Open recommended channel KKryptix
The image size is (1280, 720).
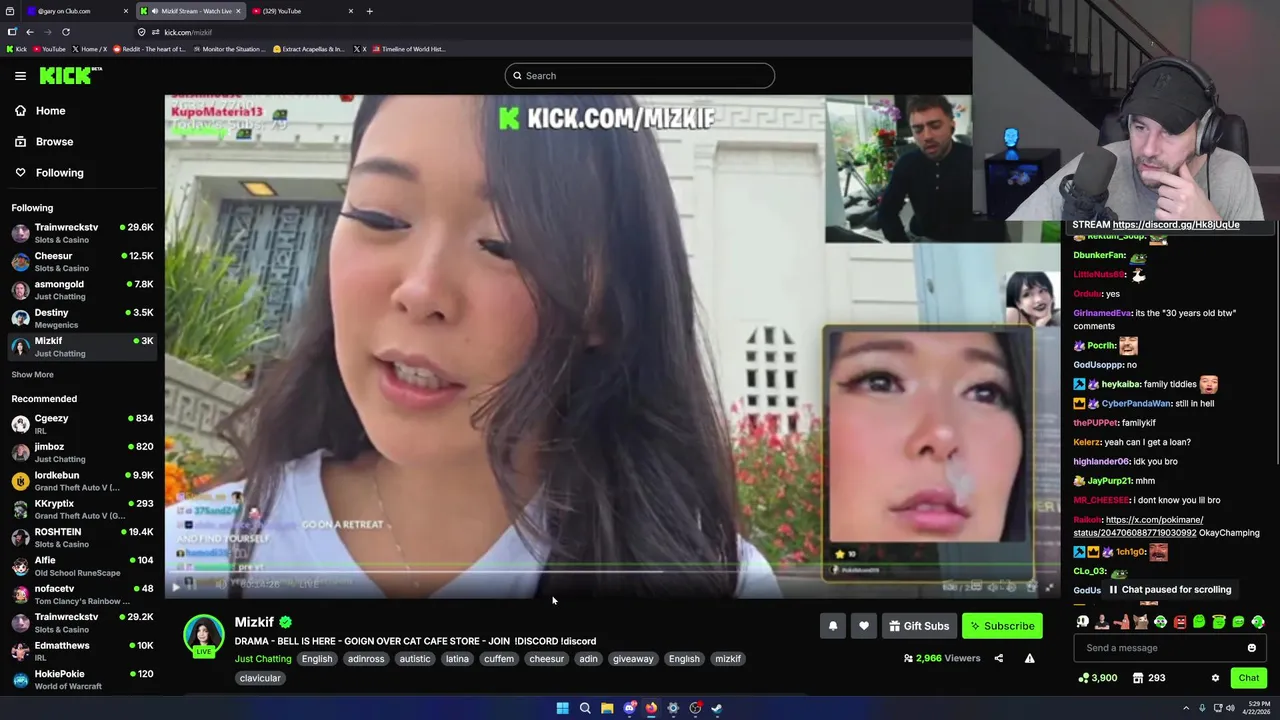82,509
